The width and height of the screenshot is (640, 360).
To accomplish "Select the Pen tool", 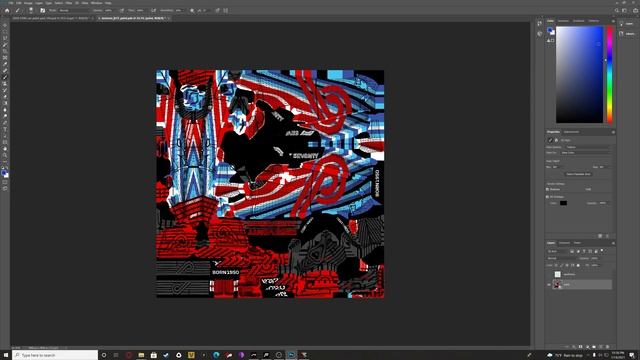I will pos(5,122).
